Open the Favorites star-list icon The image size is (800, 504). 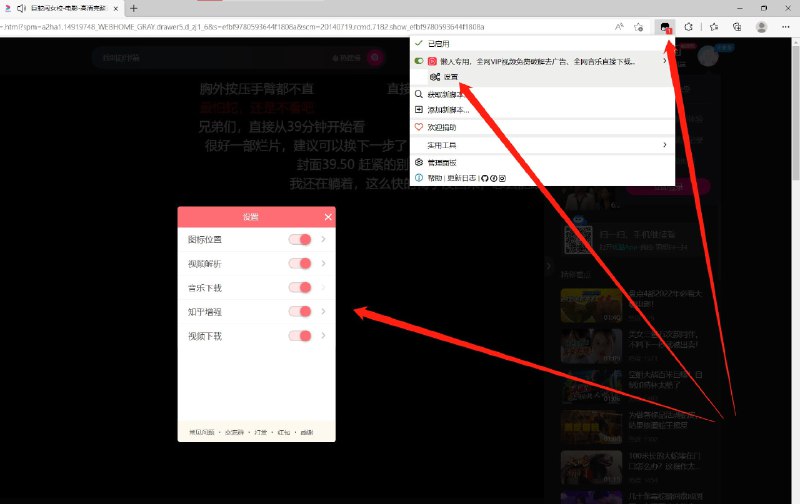(714, 26)
